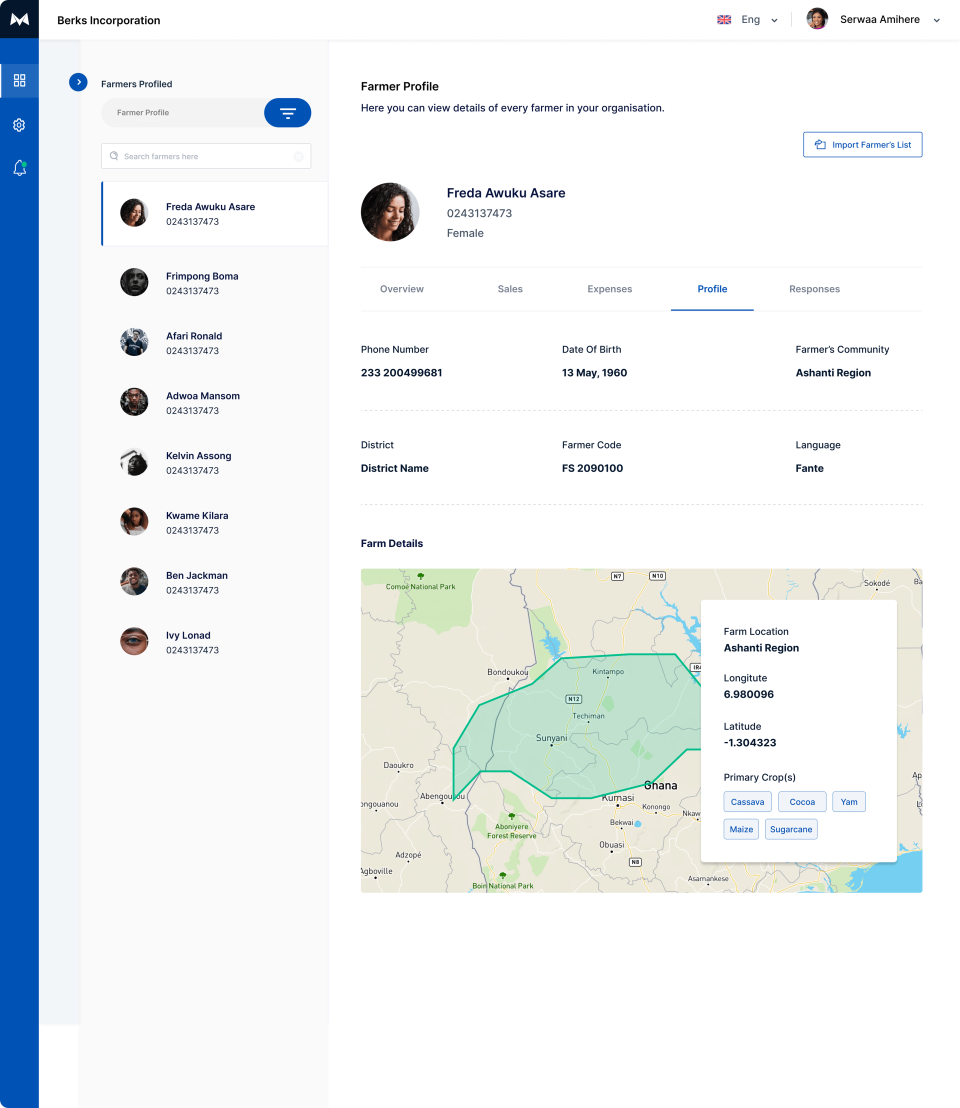The width and height of the screenshot is (960, 1108).
Task: Open notifications via the bell icon
Action: point(19,168)
